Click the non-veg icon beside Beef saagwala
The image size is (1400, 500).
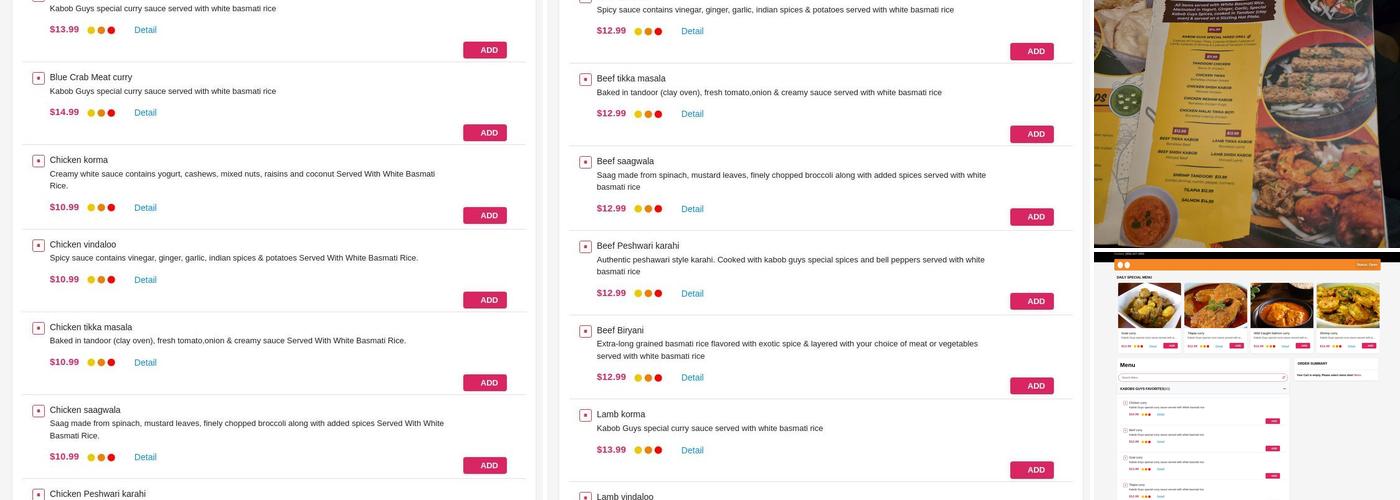(x=585, y=162)
